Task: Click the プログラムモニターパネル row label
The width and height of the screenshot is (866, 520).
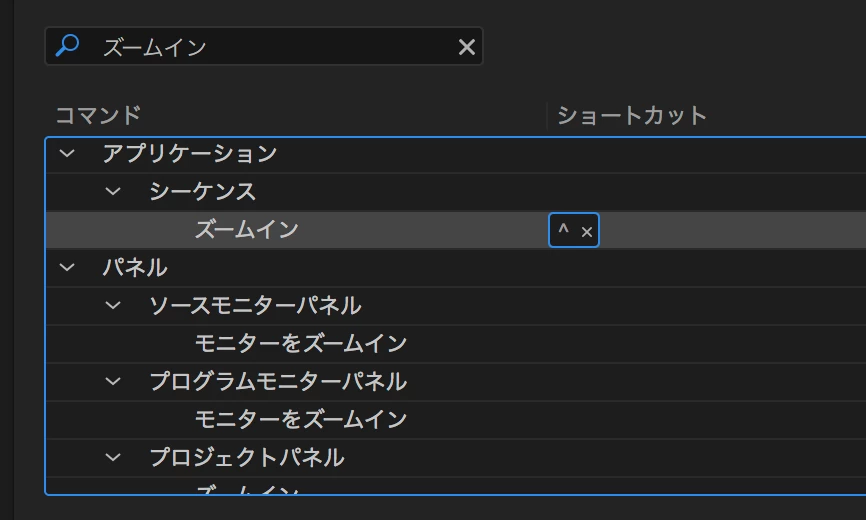Action: click(x=278, y=381)
